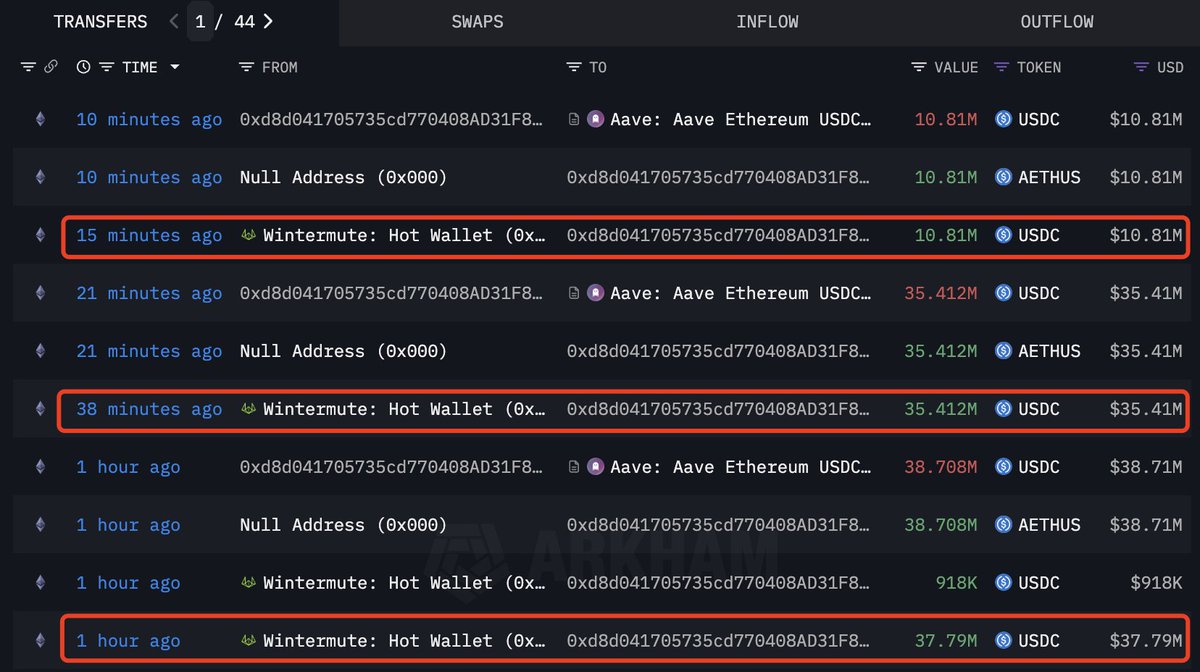Click contract document icon in 38.708M Aave row
This screenshot has width=1200, height=672.
click(574, 467)
